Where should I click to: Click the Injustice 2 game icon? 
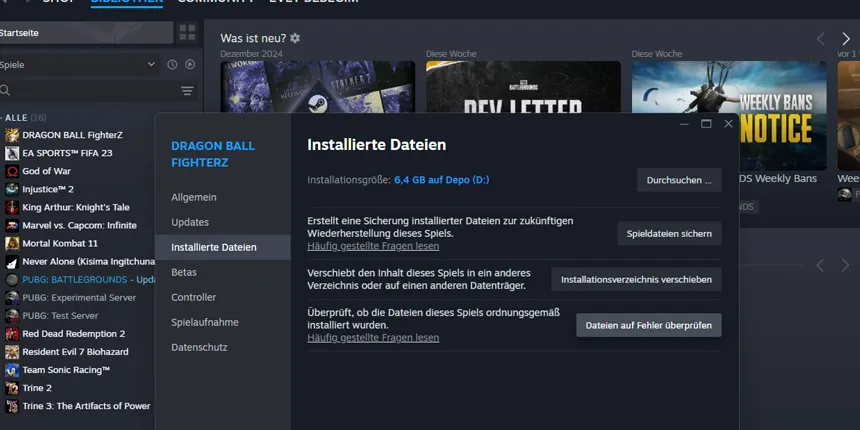pos(12,189)
